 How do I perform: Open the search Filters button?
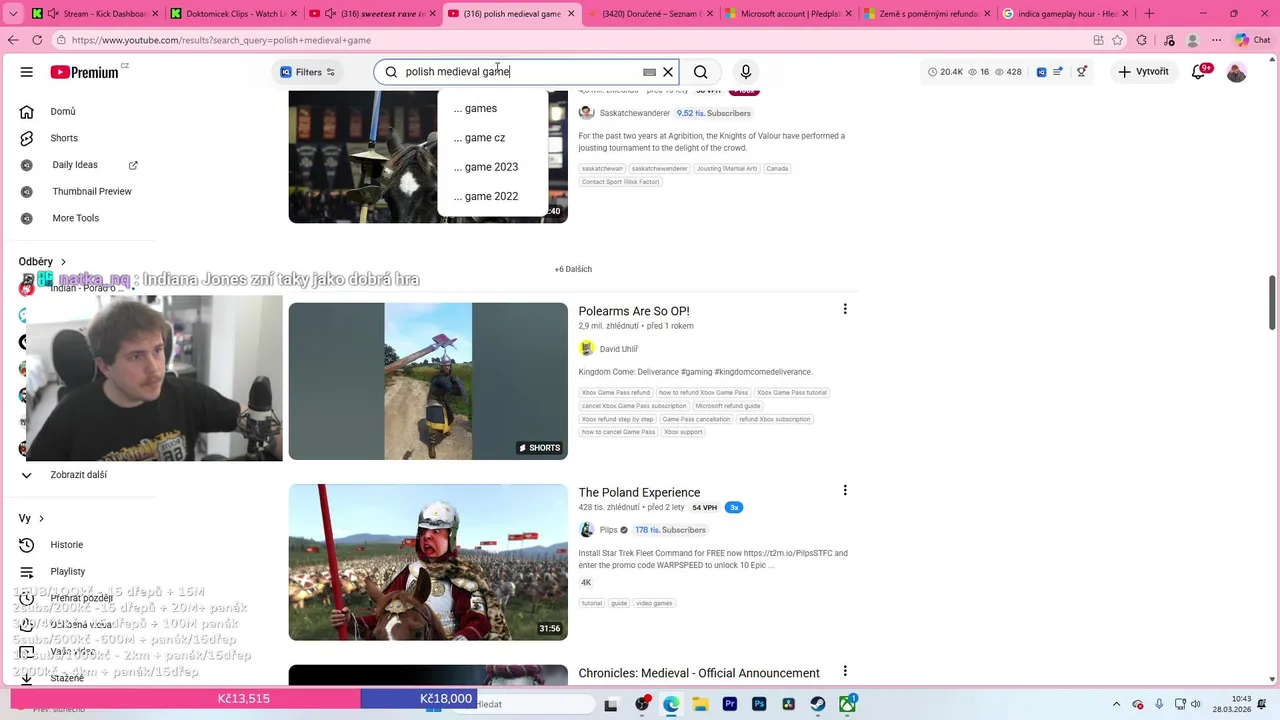coord(307,72)
